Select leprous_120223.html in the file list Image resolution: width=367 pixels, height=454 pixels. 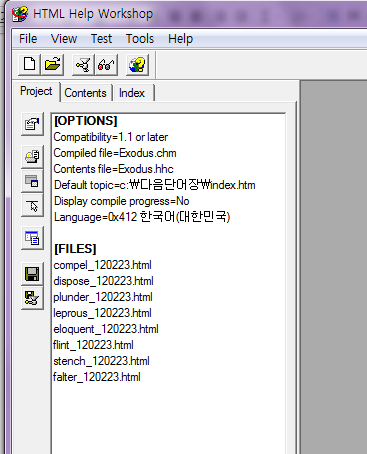102,313
